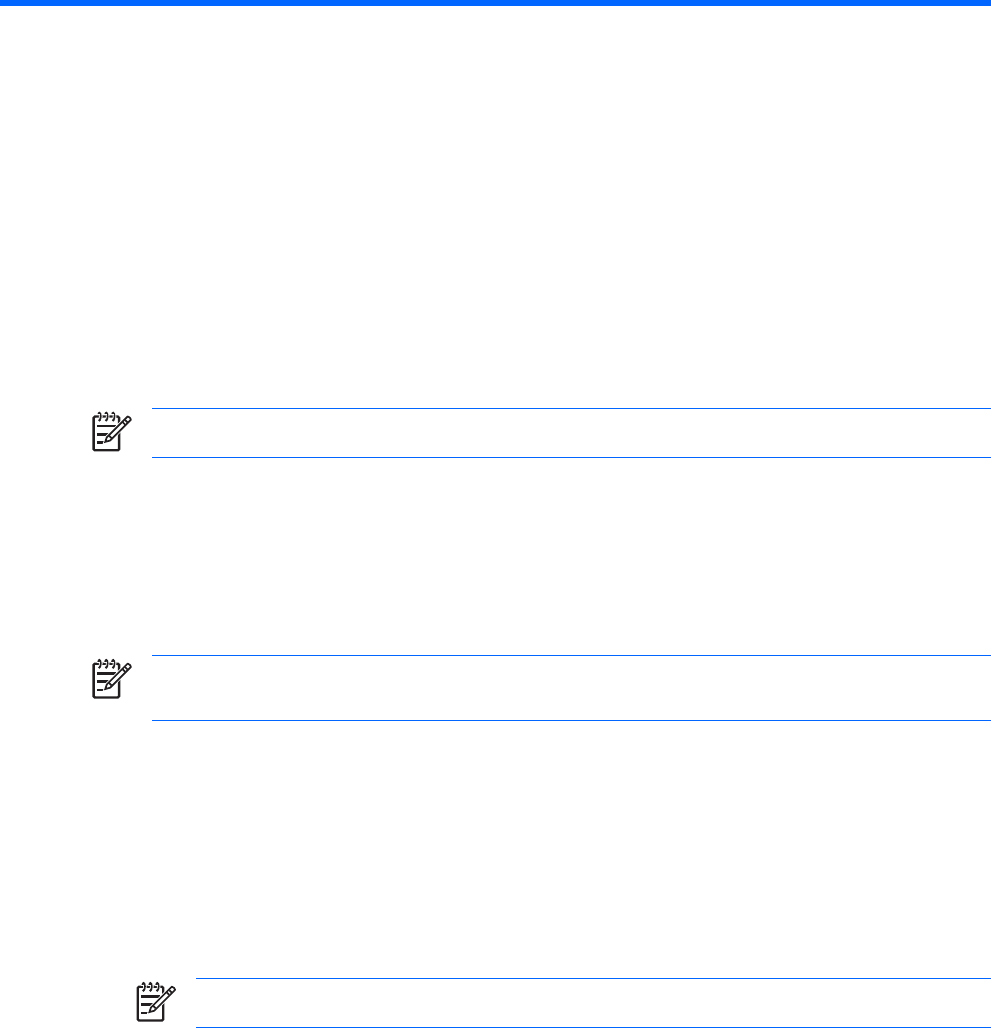992x1028 pixels.
Task: Click the pencil on the middle note icon
Action: 119,677
